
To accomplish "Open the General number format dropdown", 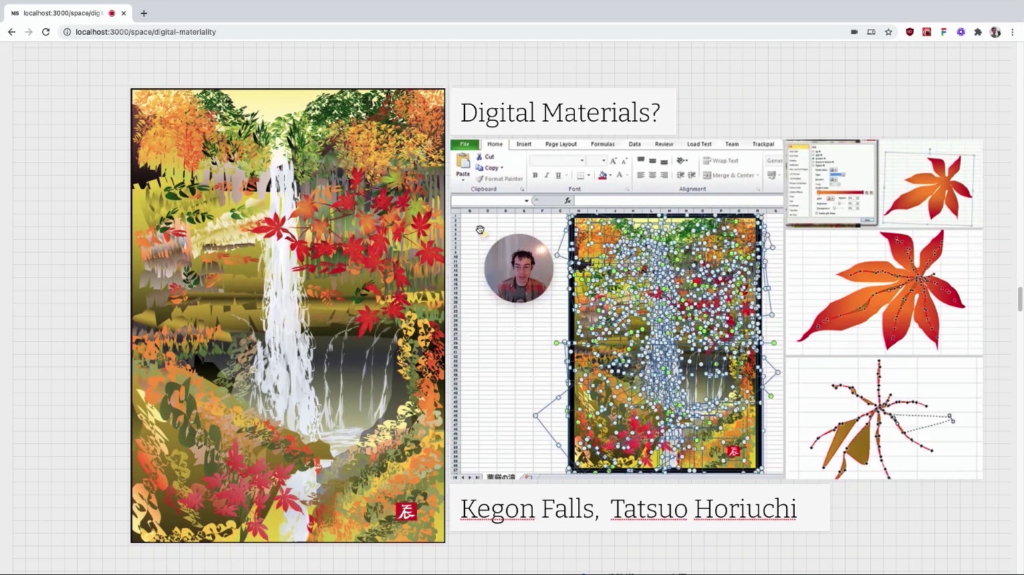I will click(775, 161).
